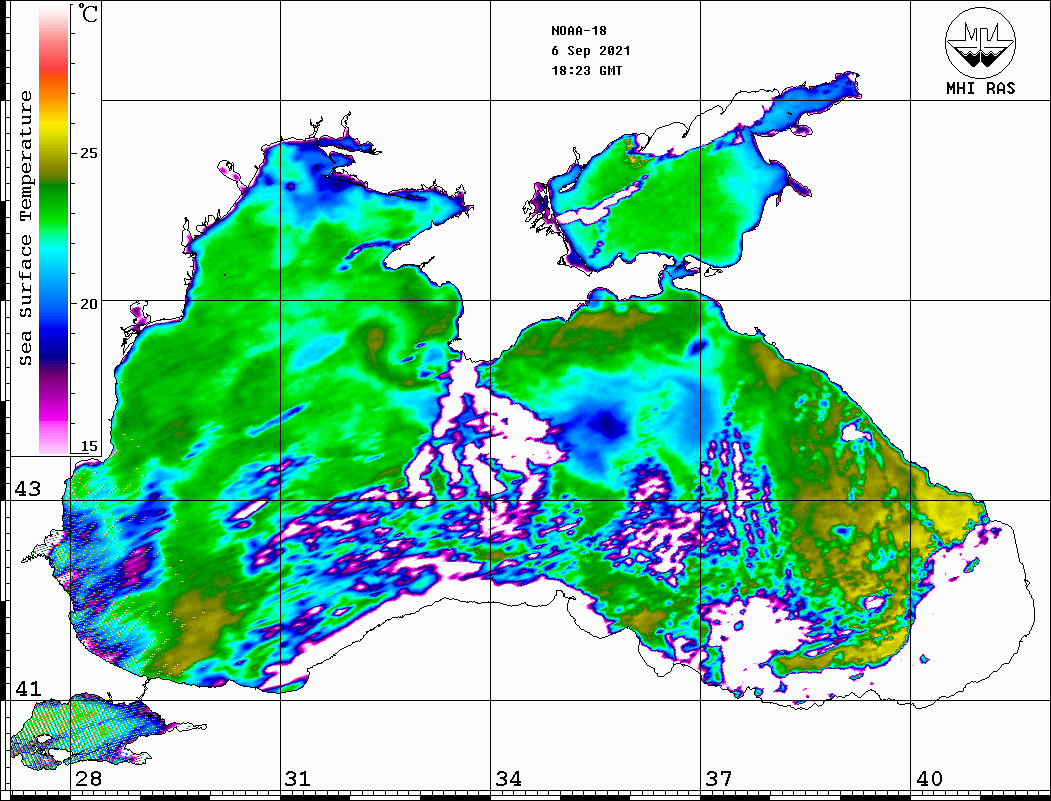
Task: Click latitude label 41
Action: click(x=27, y=689)
